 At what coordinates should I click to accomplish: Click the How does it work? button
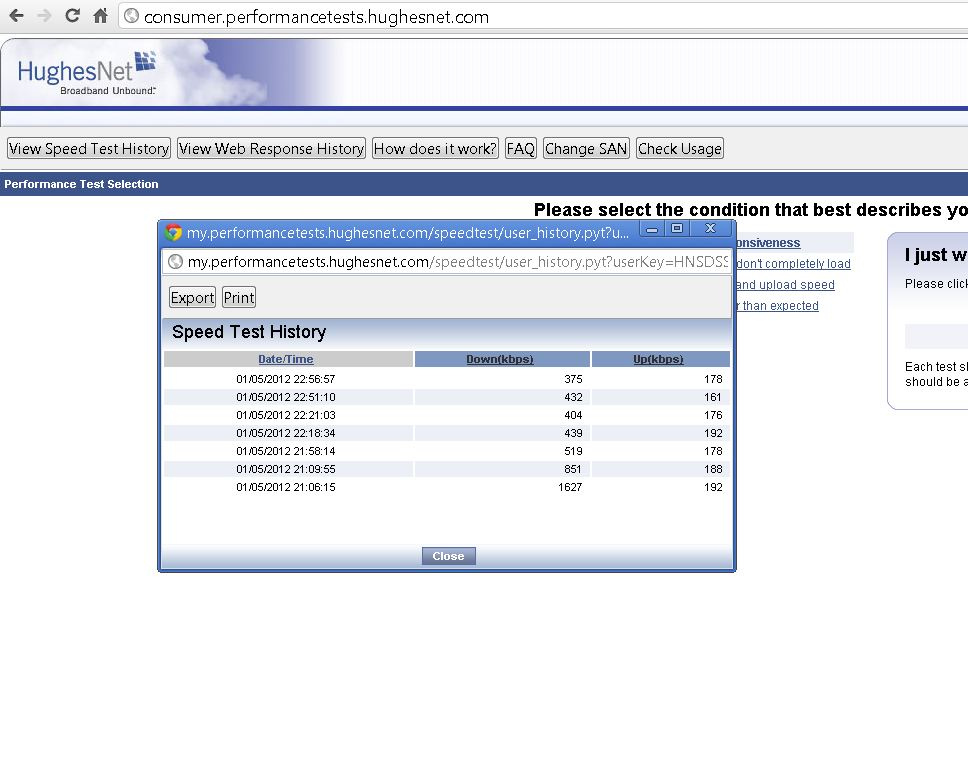[435, 148]
